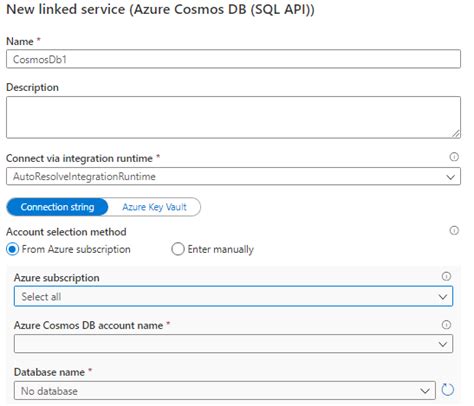Click the Name input field containing CosmosDb1

[x=233, y=59]
